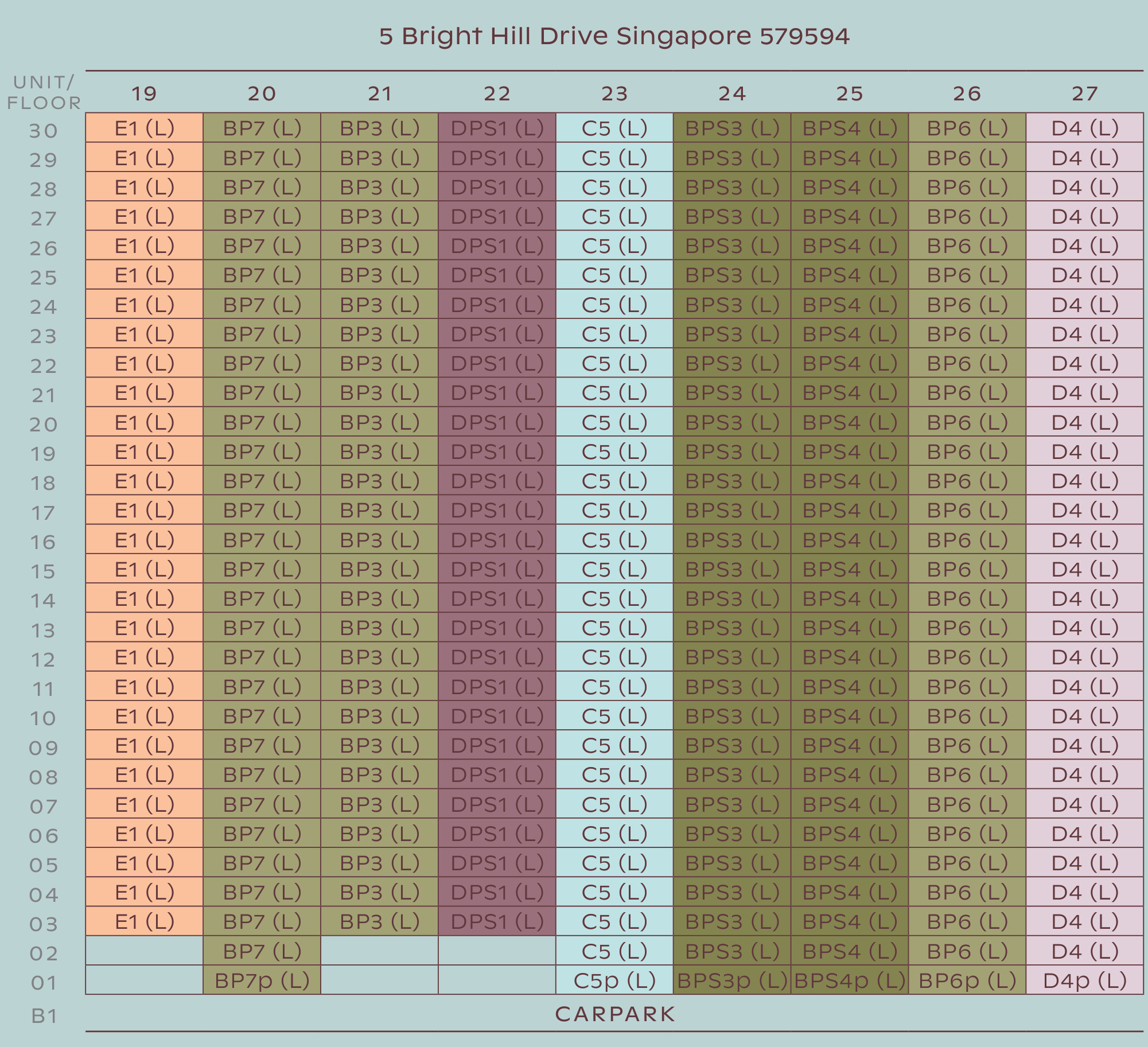Select BPS4 (L) cell on floor 06

850,833
